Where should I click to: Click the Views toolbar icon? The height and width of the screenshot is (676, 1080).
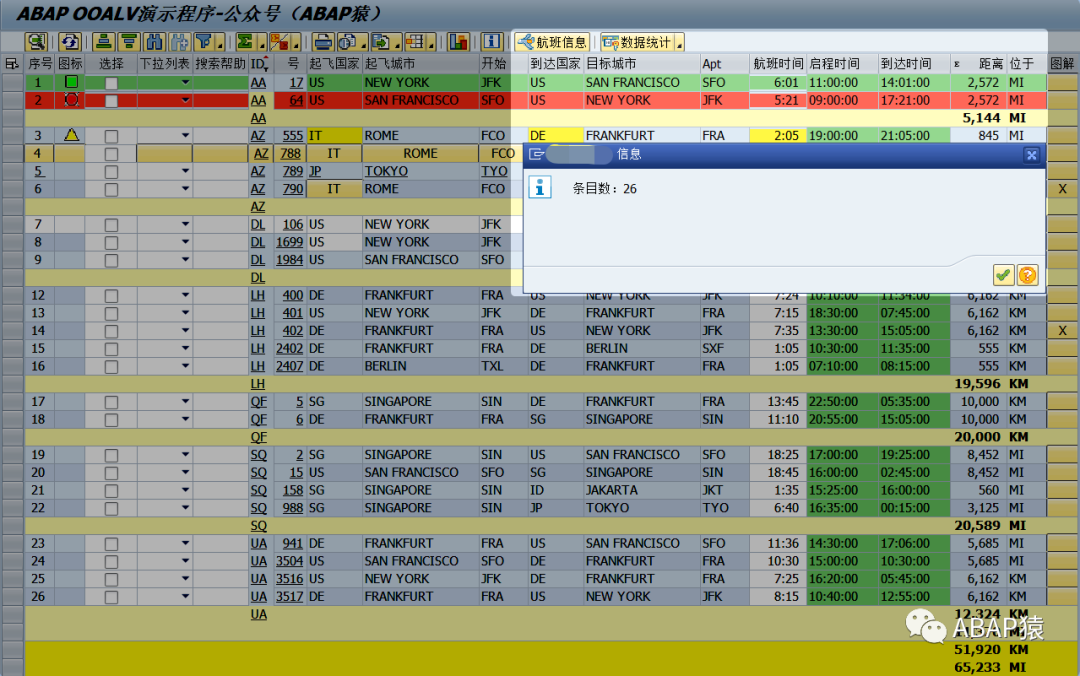click(349, 42)
